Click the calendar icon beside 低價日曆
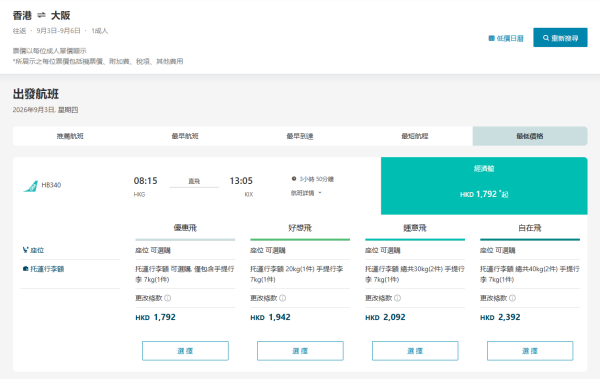This screenshot has height=379, width=600. coord(491,38)
